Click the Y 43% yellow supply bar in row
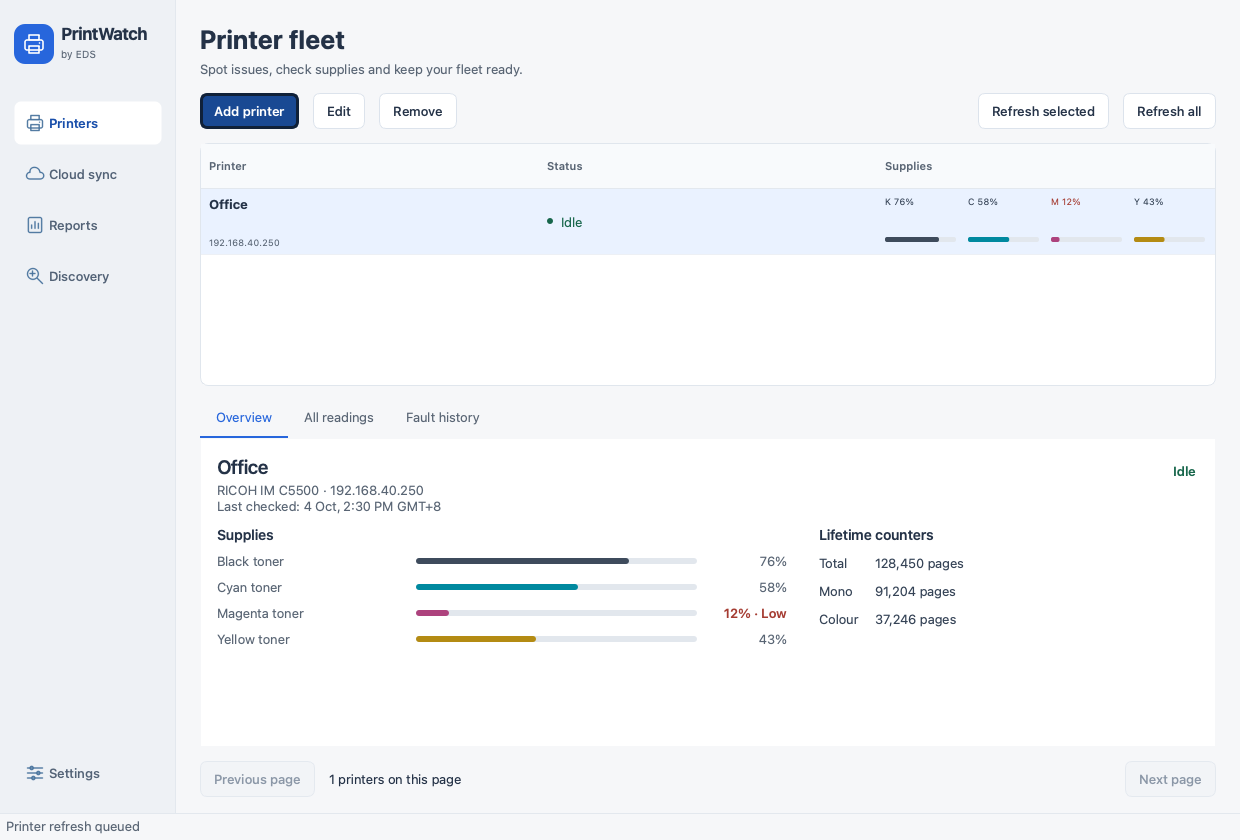 [x=1169, y=239]
